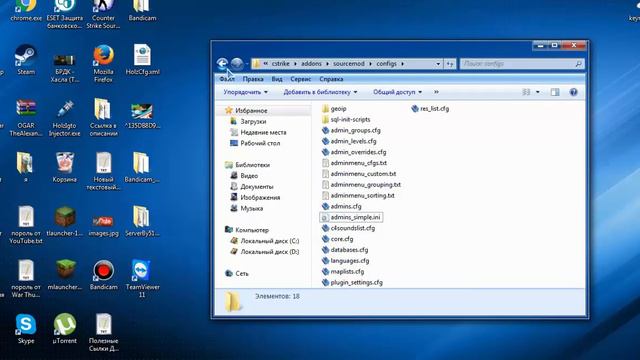Open the view options dropdown arrow

538,92
